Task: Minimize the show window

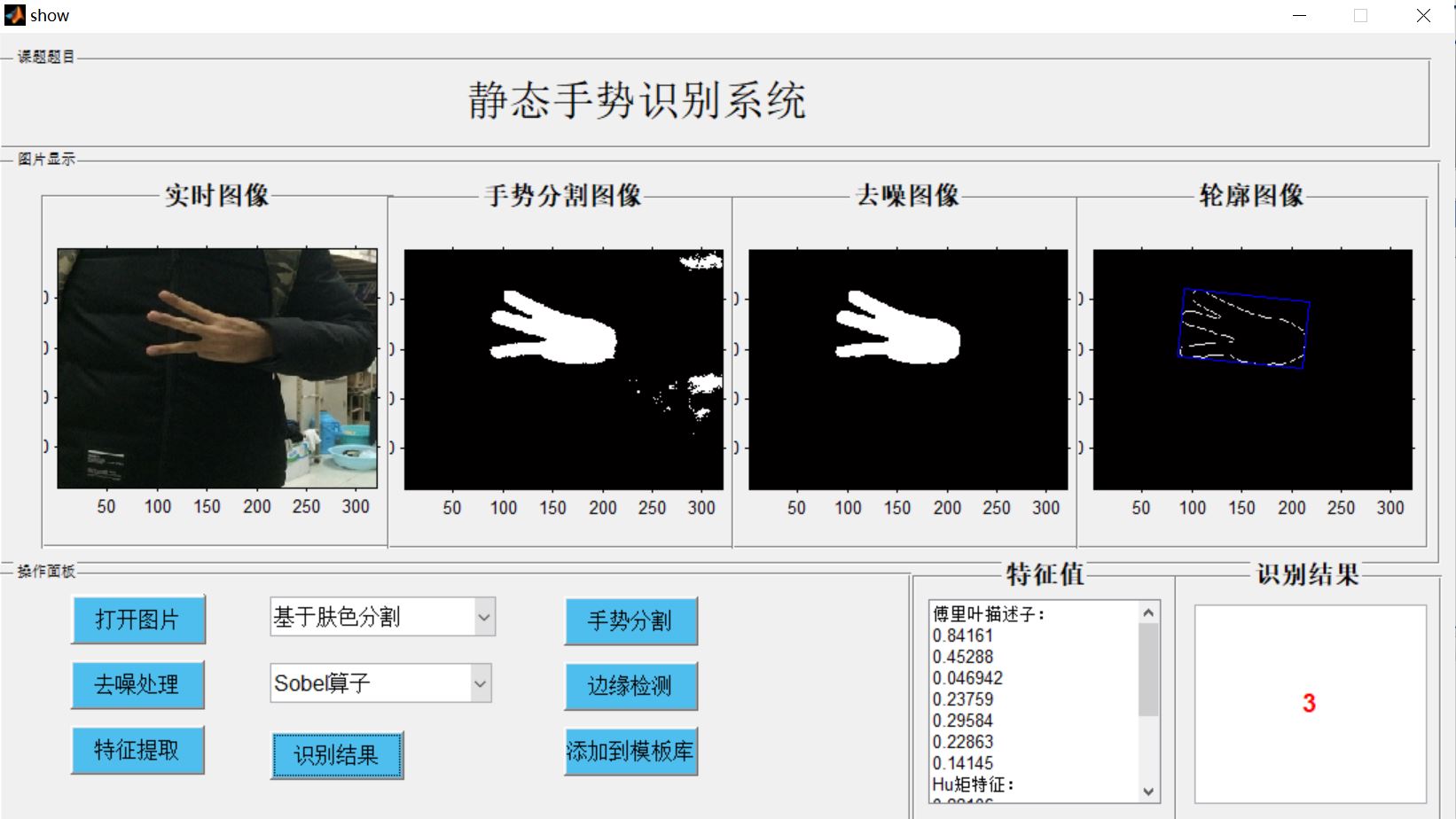Action: [1300, 16]
